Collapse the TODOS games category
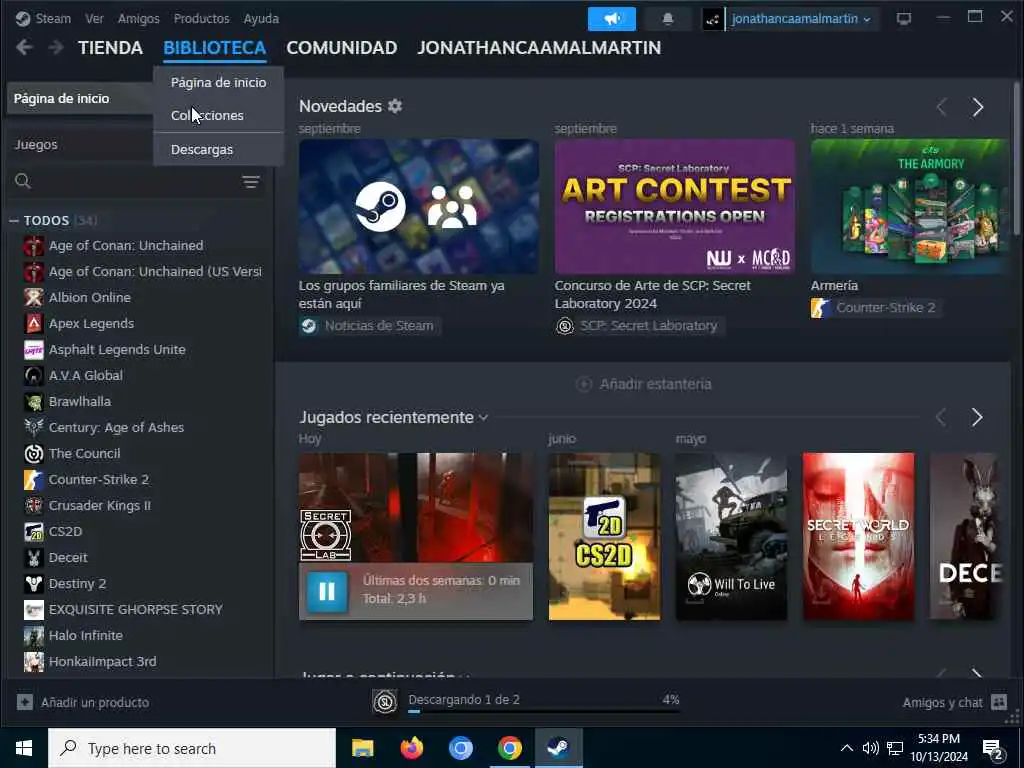 pos(14,221)
